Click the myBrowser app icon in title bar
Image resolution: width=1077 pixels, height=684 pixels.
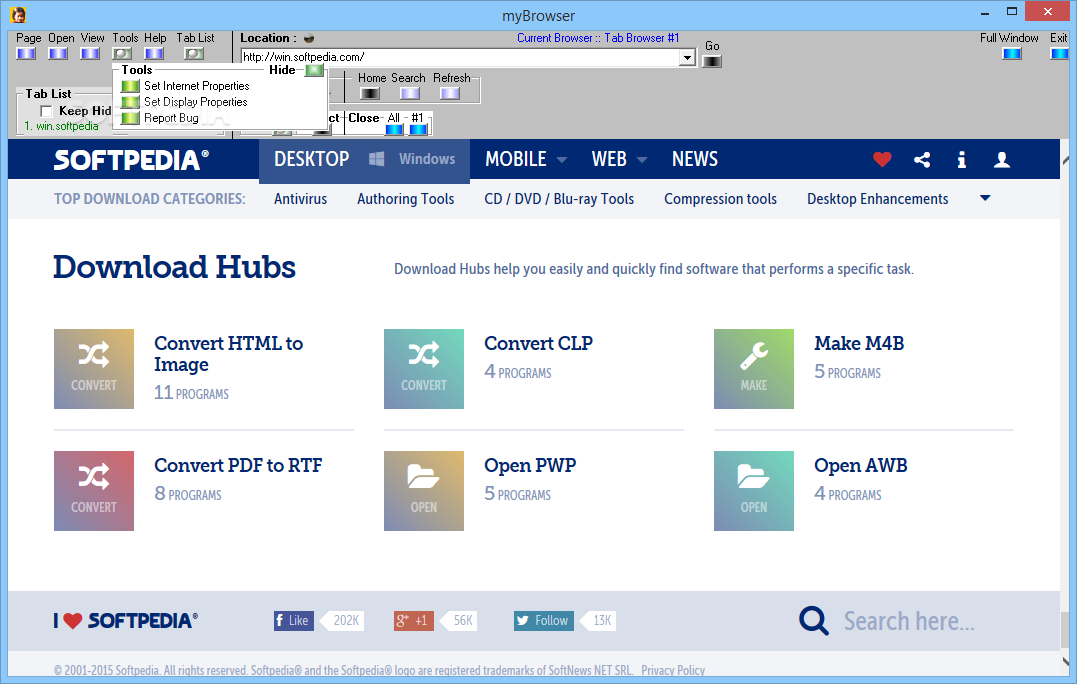[x=18, y=14]
